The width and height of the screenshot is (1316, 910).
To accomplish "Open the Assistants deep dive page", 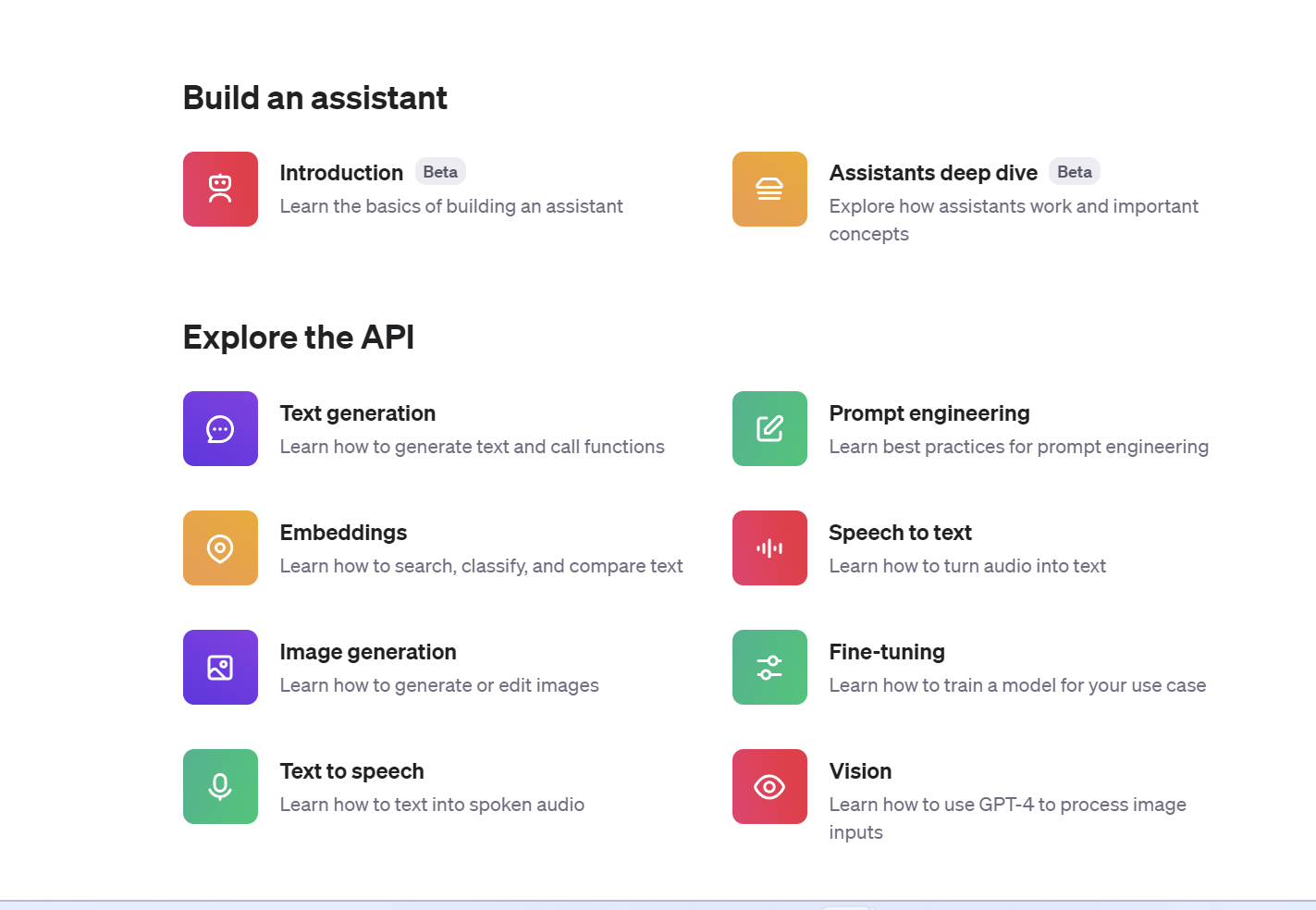I will 933,172.
